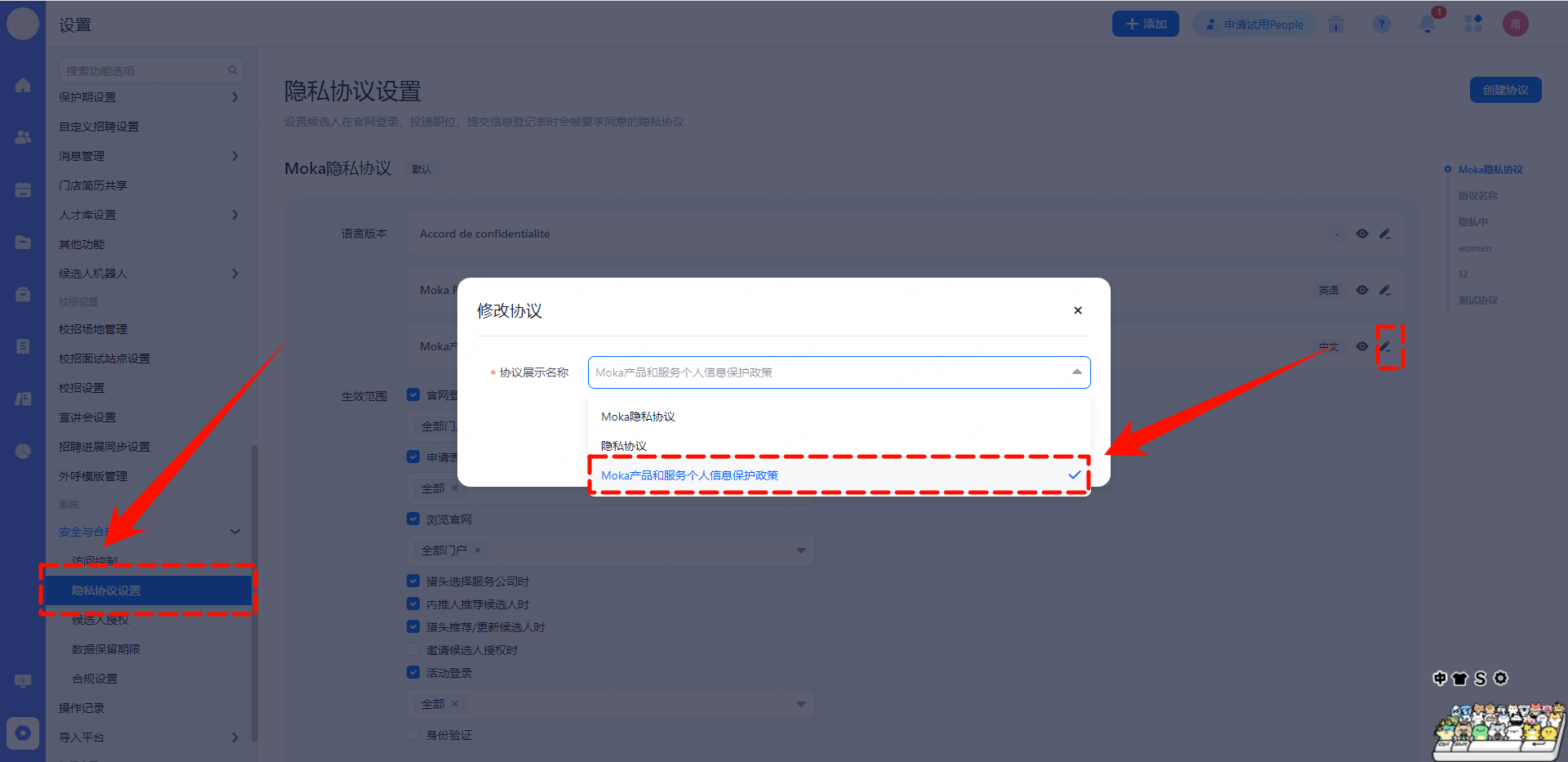
Task: Toggle the 内推人推荐候选人时 checkbox
Action: (x=413, y=604)
